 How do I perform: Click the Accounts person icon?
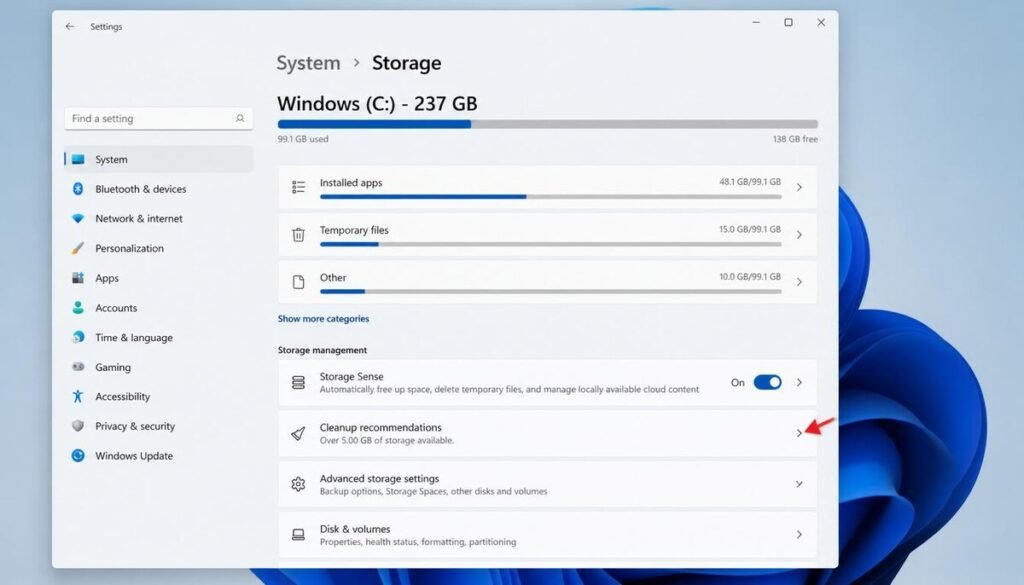tap(78, 308)
